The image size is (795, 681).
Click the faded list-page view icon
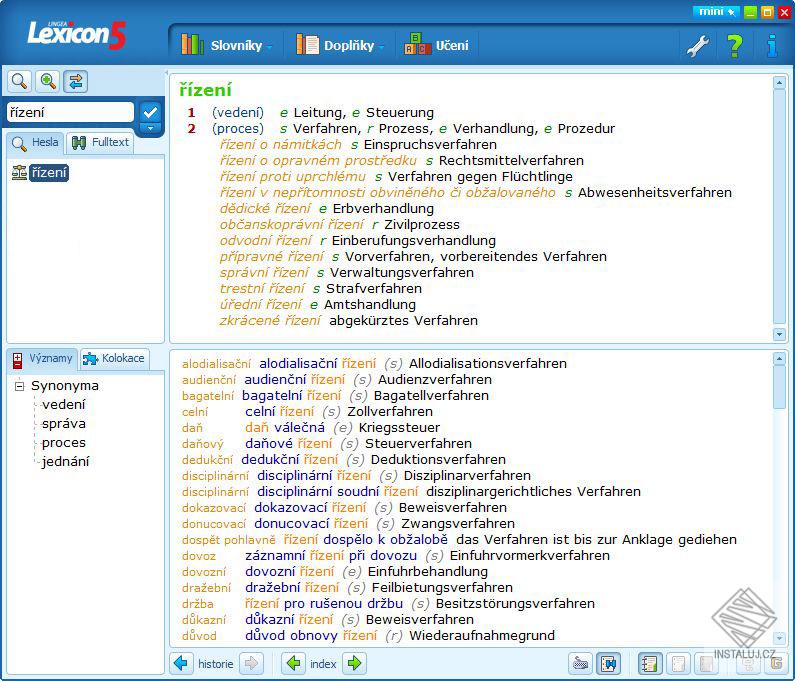pyautogui.click(x=678, y=663)
